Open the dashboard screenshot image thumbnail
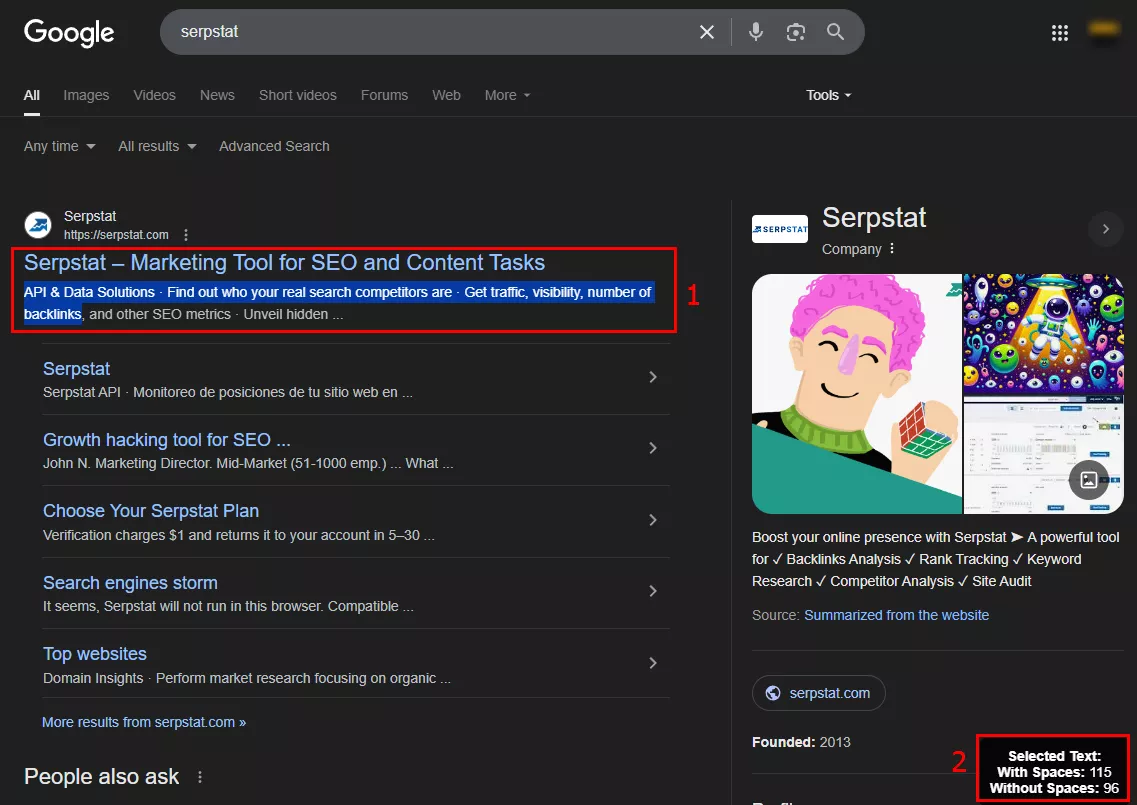1137x805 pixels. tap(1043, 455)
